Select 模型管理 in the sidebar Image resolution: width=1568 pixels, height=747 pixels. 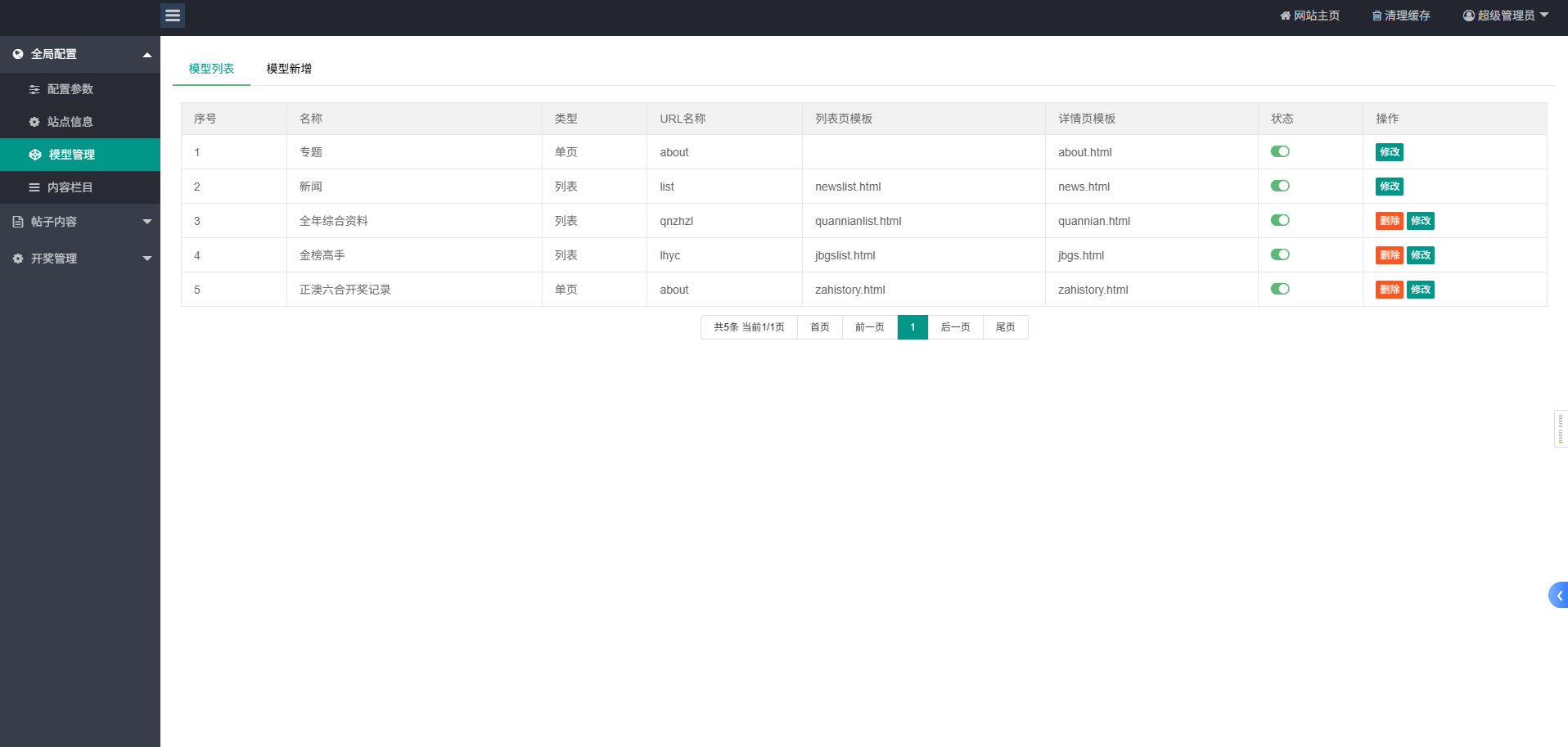[x=72, y=155]
